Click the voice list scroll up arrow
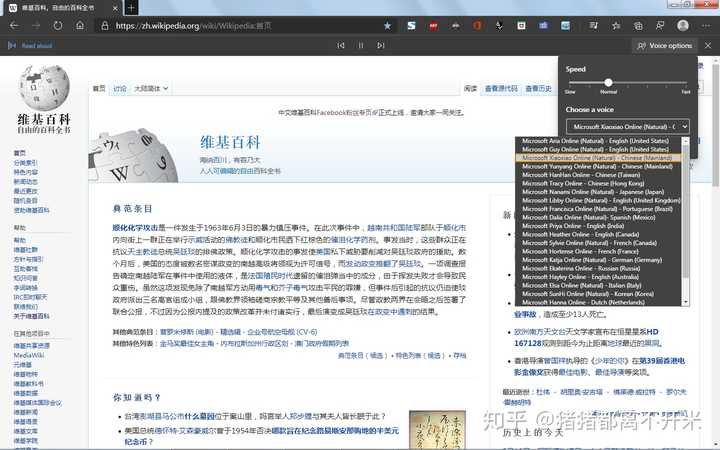The height and width of the screenshot is (450, 720). (686, 141)
